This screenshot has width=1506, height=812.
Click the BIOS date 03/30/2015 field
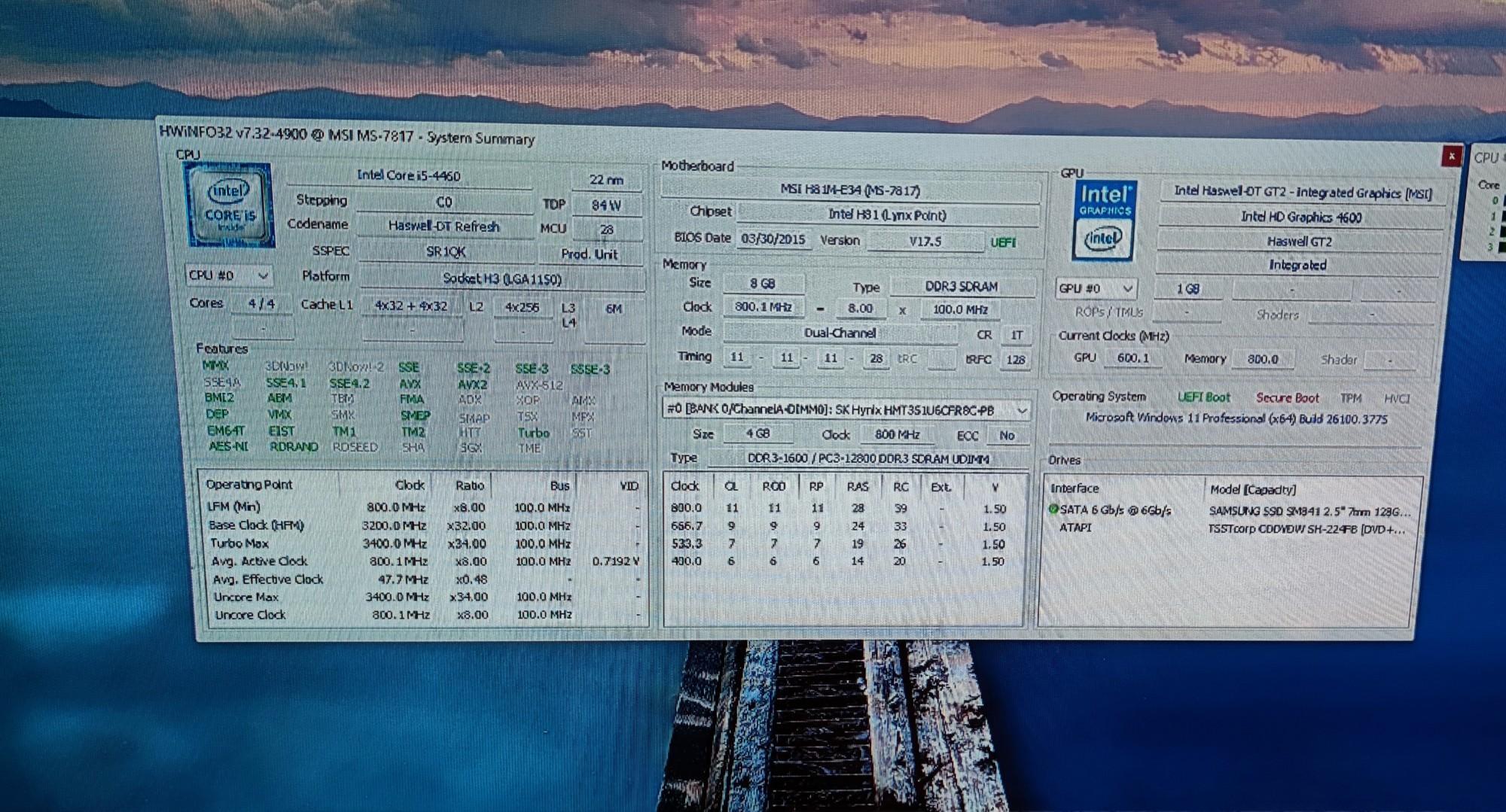coord(773,239)
